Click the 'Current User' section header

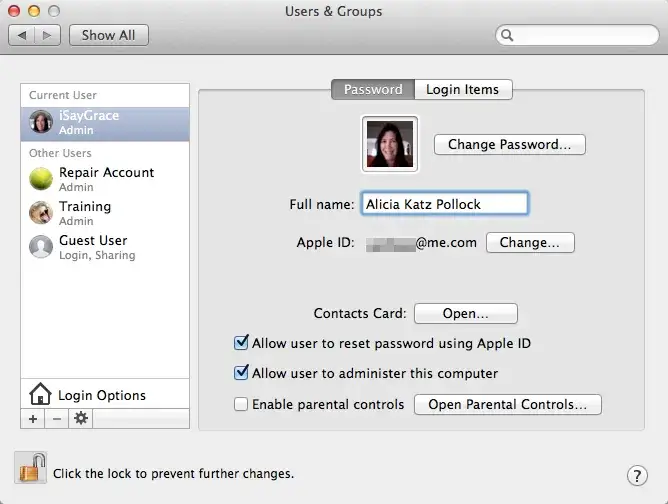63,95
